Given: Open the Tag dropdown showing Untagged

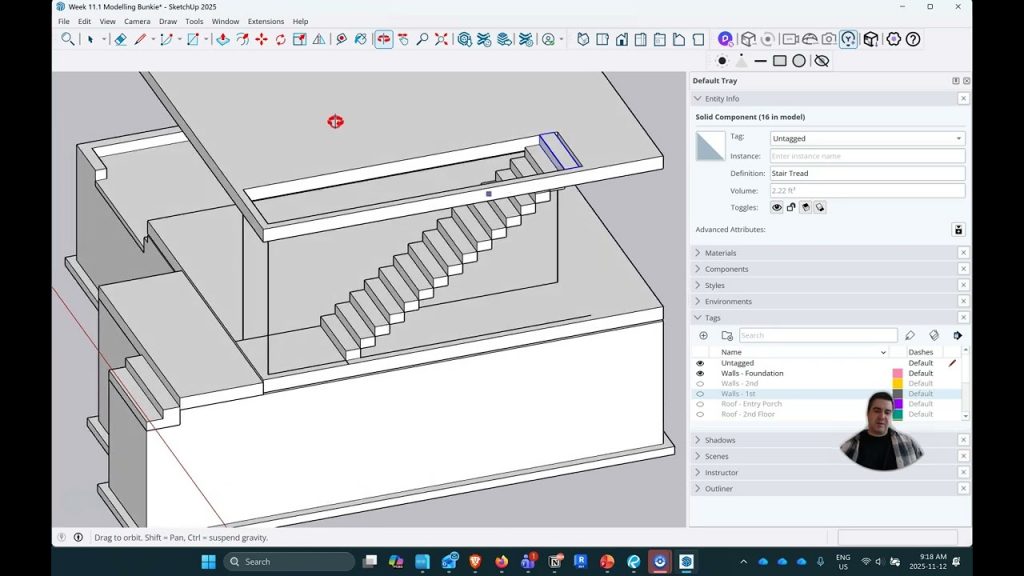Looking at the screenshot, I should pyautogui.click(x=867, y=139).
